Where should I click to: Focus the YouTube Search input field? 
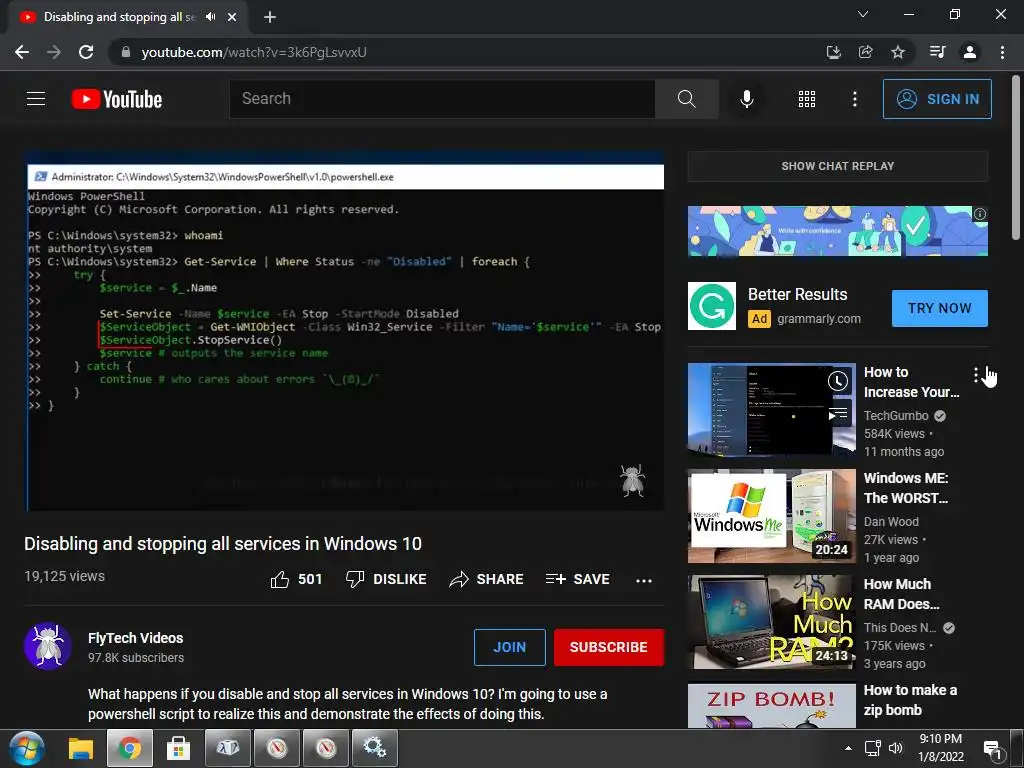tap(442, 99)
